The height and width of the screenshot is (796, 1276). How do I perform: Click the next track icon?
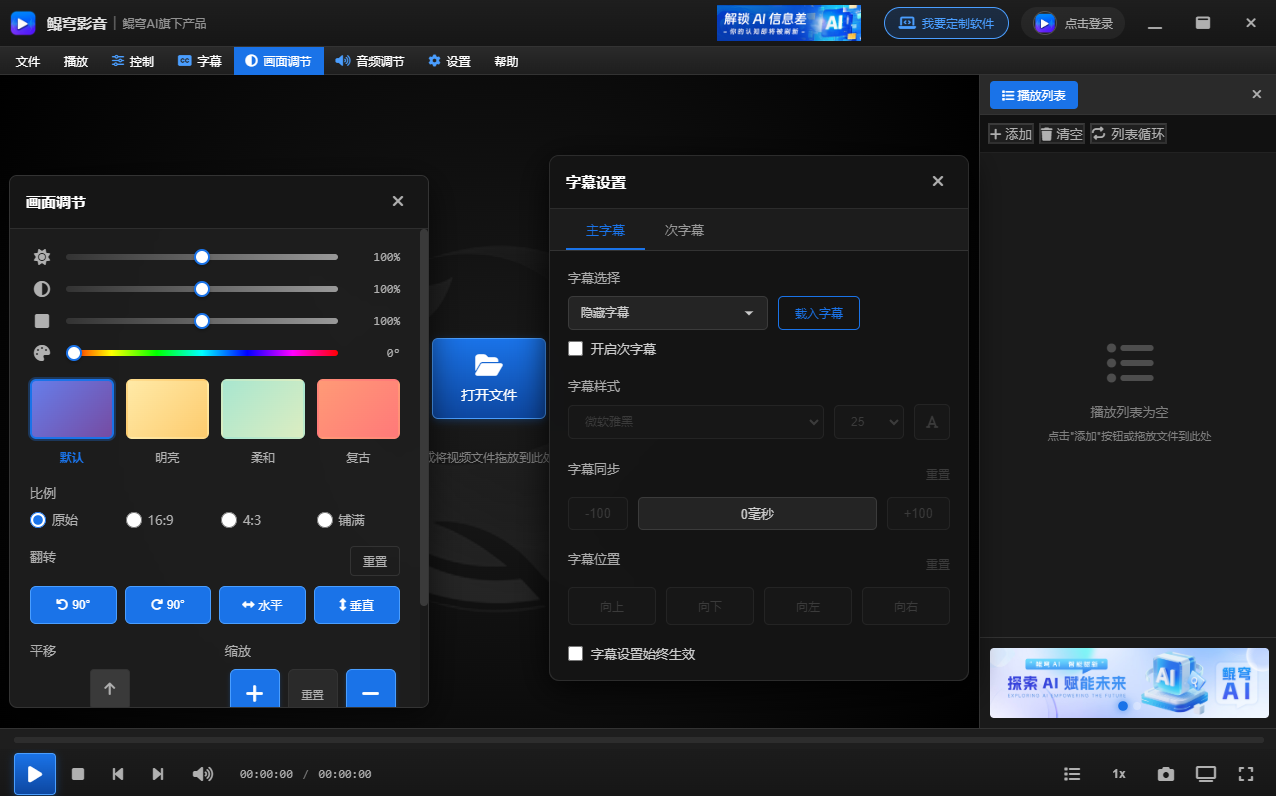click(158, 773)
